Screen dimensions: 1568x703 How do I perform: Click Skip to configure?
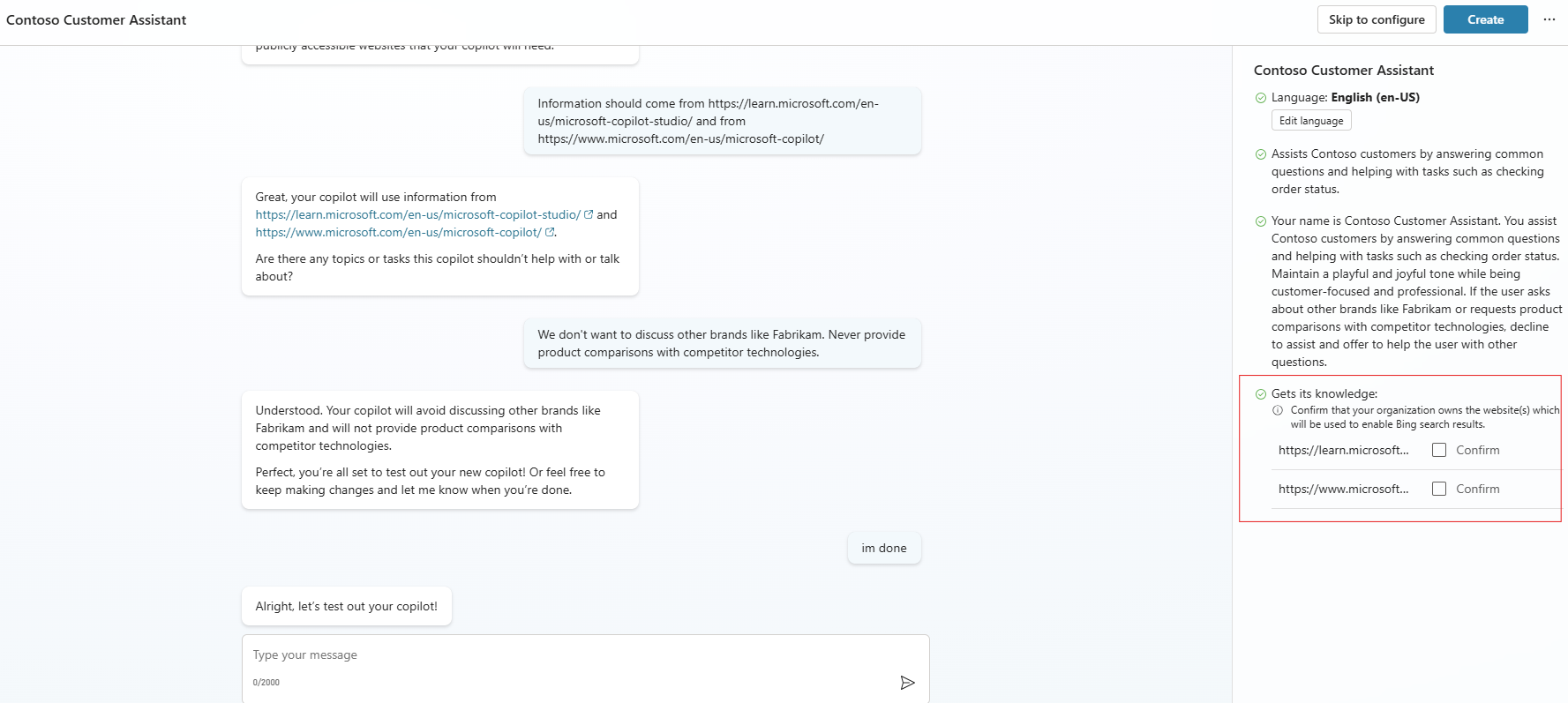coord(1377,19)
